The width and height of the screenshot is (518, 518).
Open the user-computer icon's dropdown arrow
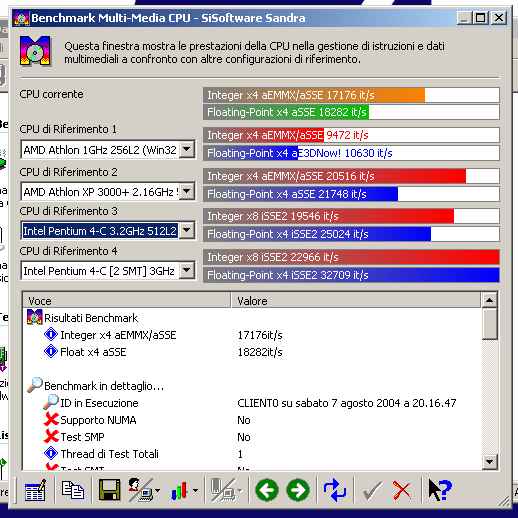click(x=157, y=491)
